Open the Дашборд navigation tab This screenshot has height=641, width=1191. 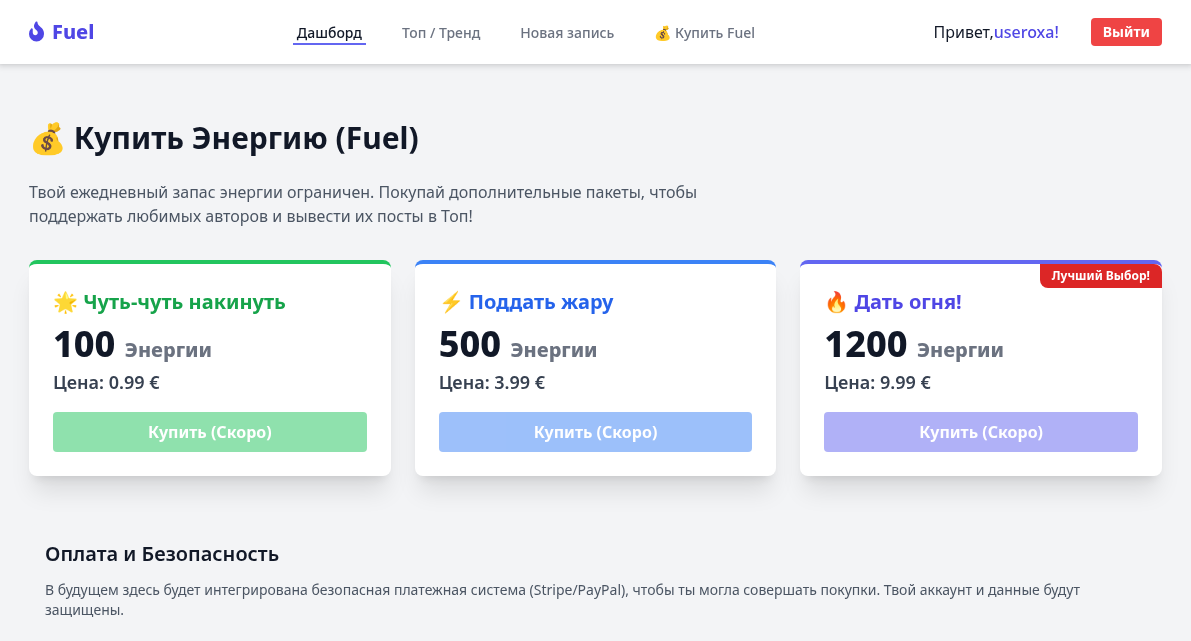click(x=329, y=33)
